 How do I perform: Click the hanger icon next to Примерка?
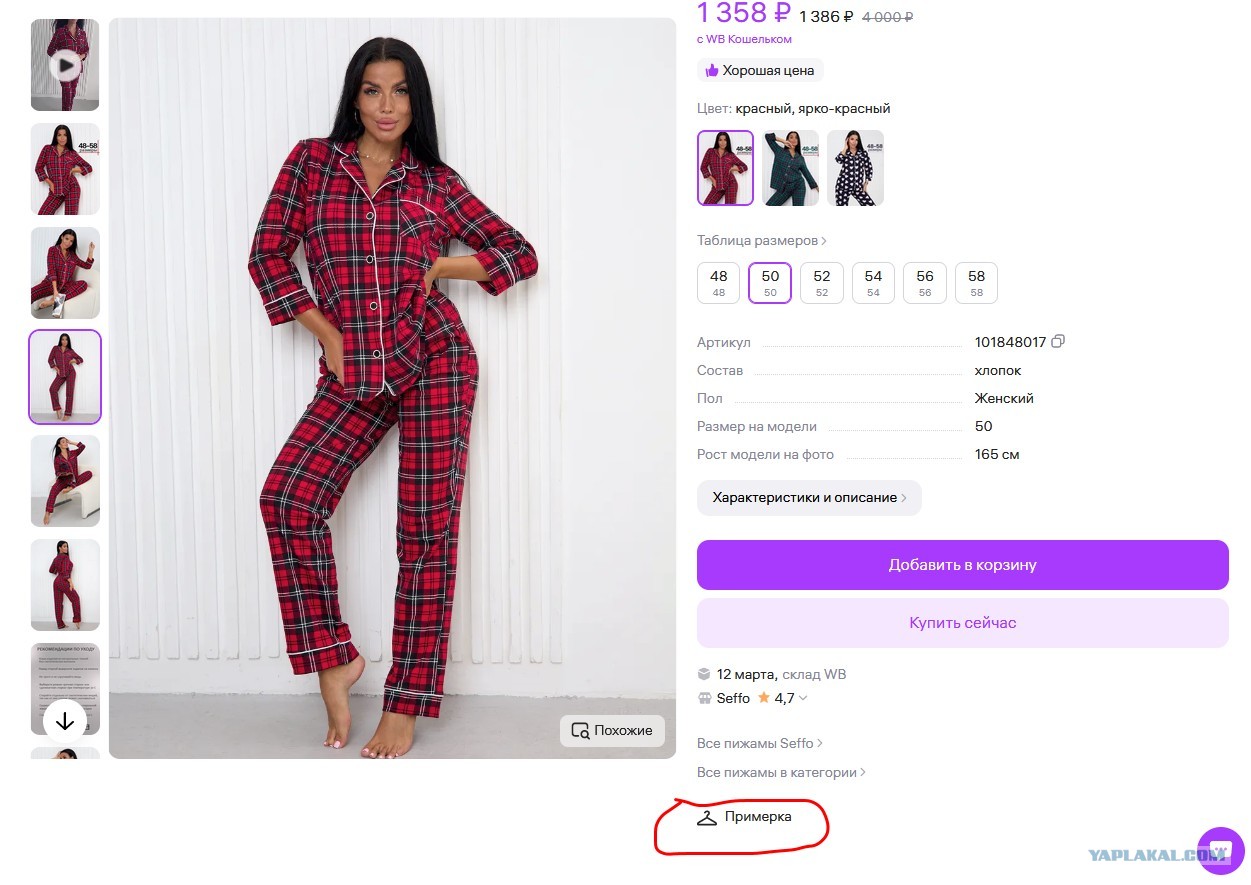pos(707,818)
